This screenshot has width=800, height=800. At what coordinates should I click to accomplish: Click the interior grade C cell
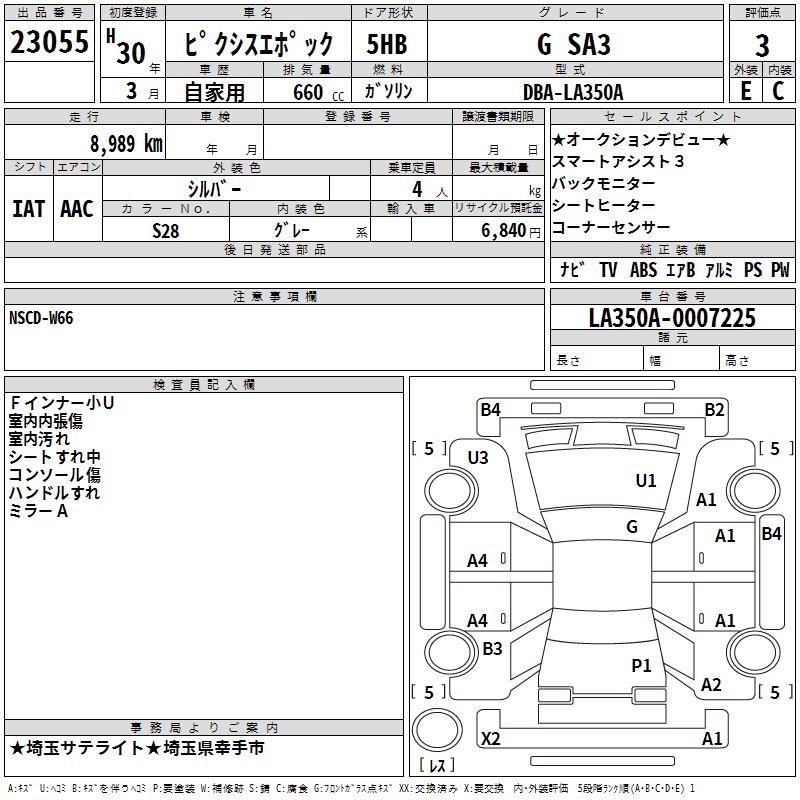[779, 91]
